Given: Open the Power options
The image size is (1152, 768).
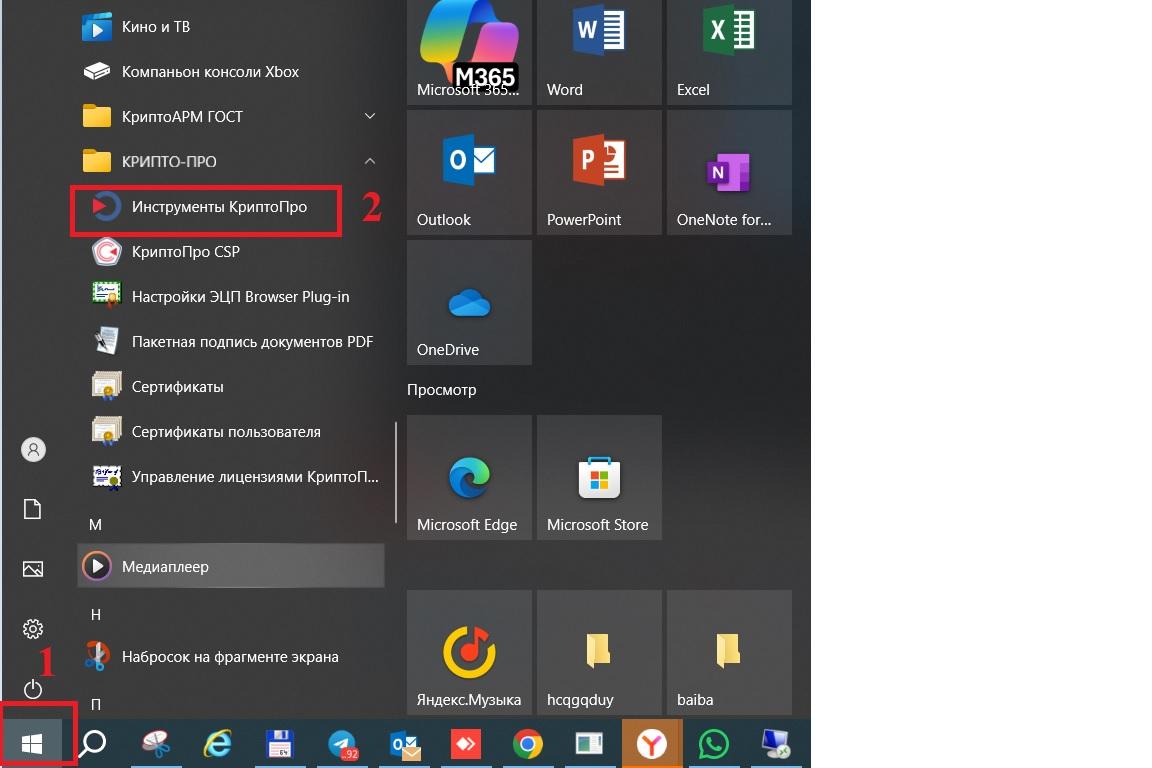Looking at the screenshot, I should 32,689.
